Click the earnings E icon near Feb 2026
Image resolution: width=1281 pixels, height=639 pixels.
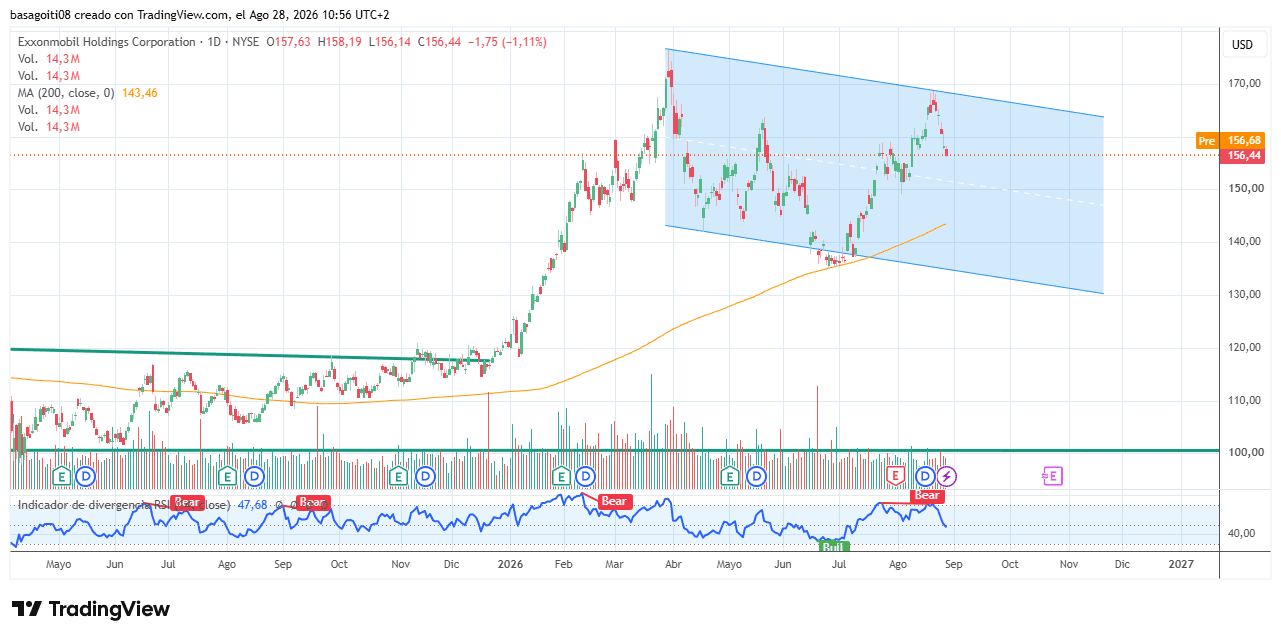561,476
